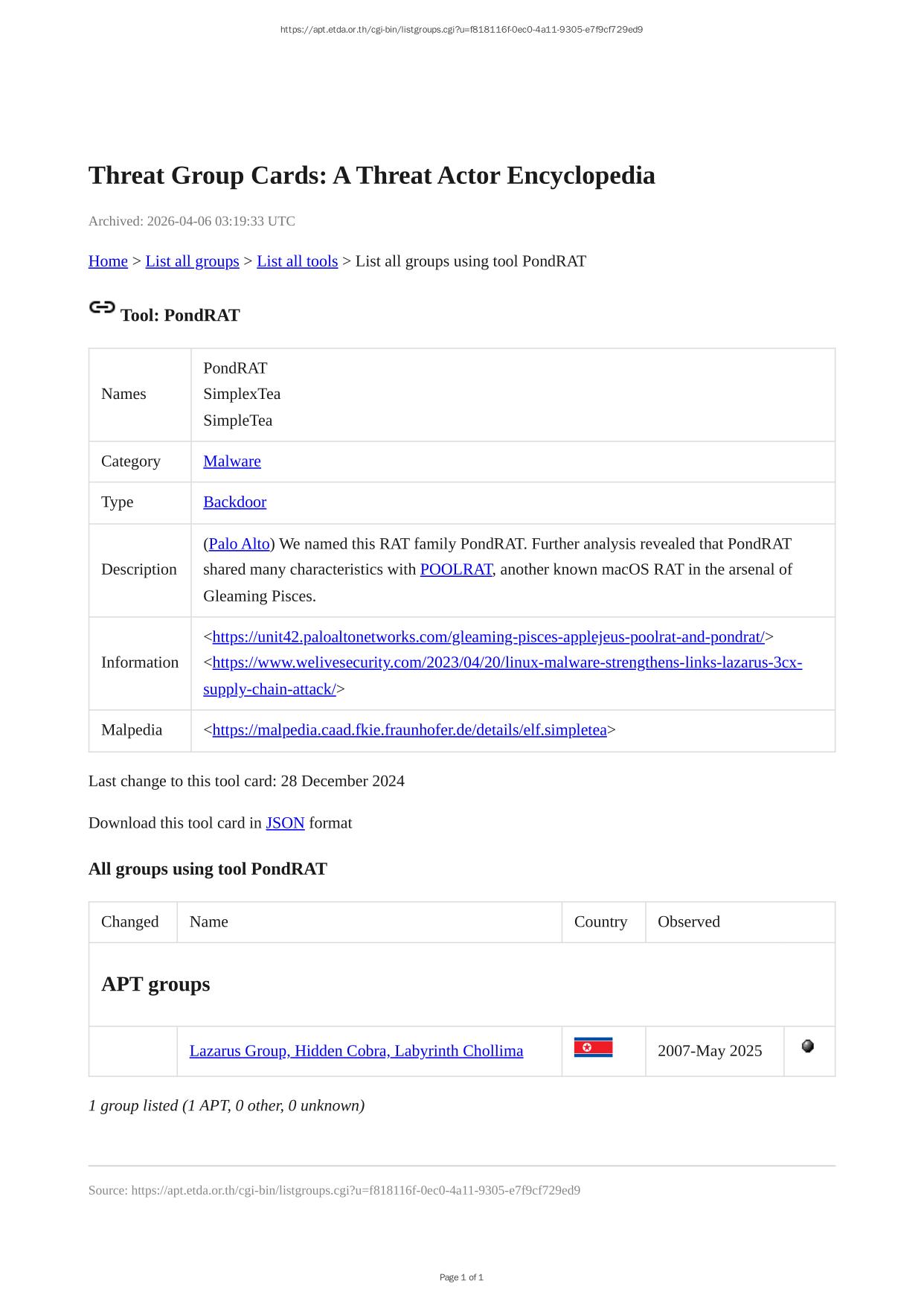Open the List all groups breadcrumb
The image size is (924, 1307).
pyautogui.click(x=192, y=261)
